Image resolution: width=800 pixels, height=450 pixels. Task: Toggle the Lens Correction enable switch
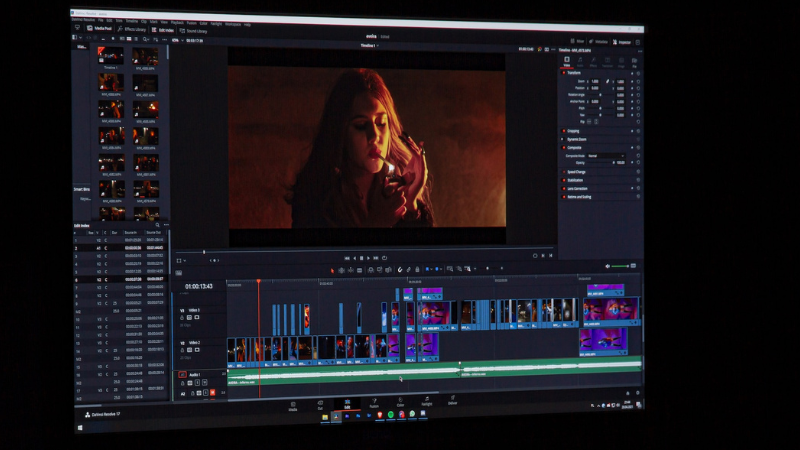coord(564,189)
